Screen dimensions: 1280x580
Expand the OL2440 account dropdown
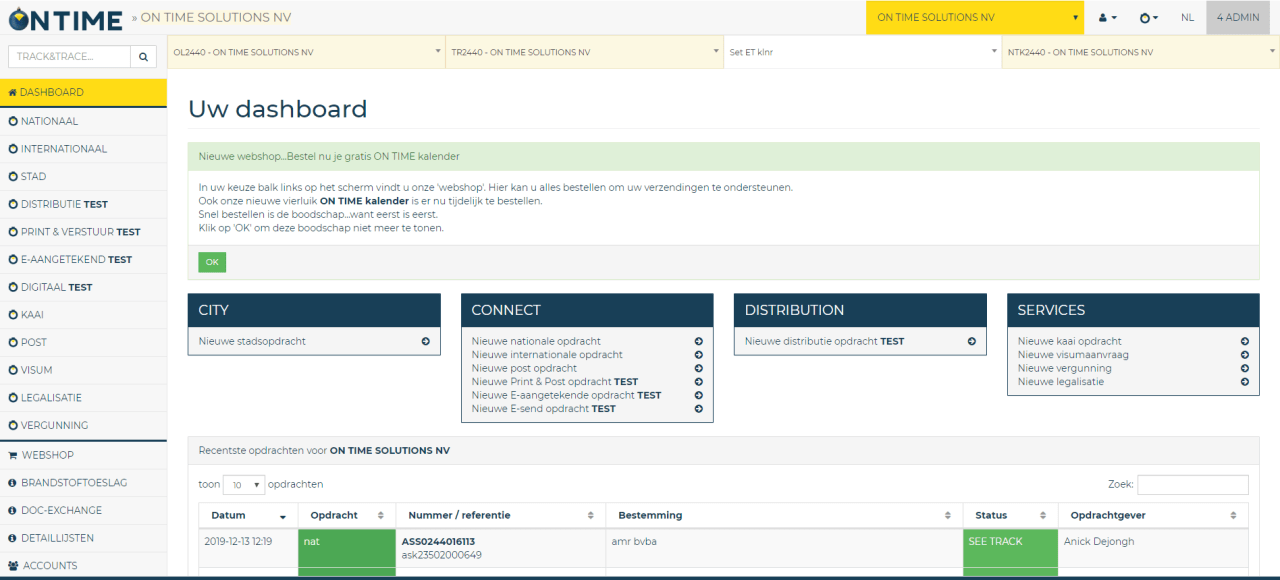(x=306, y=52)
